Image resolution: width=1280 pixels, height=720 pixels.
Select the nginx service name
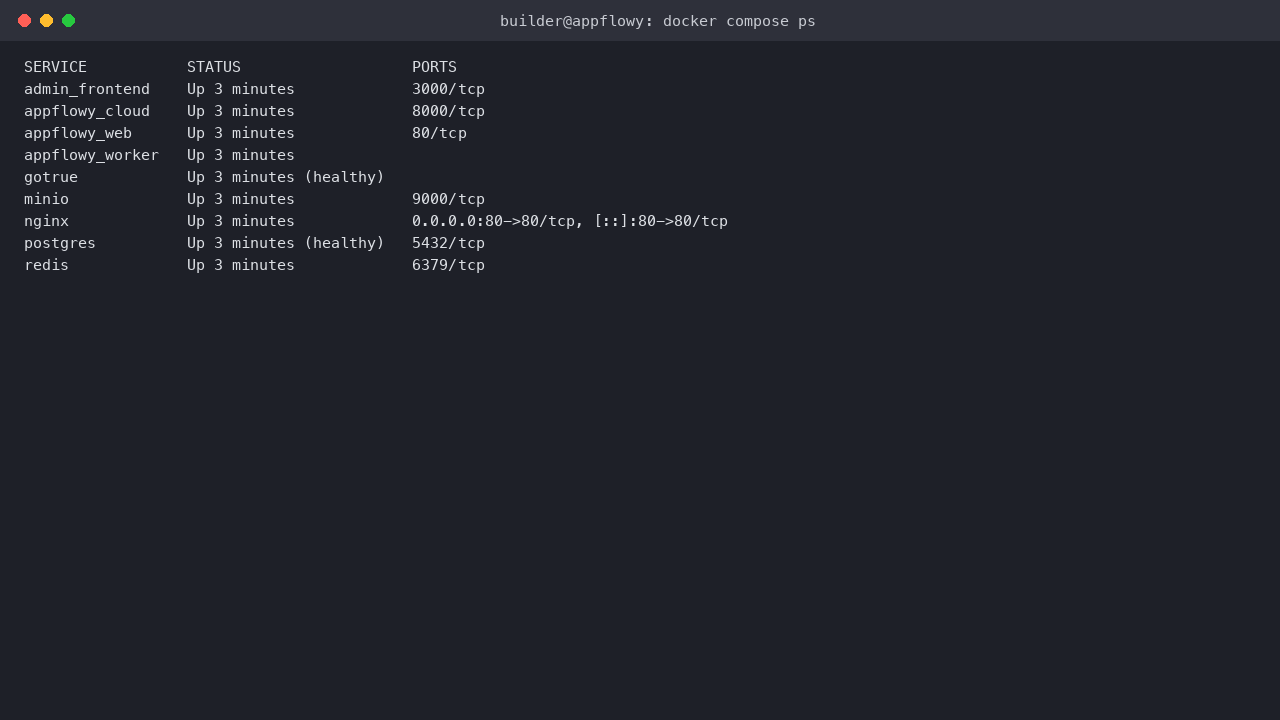(46, 221)
